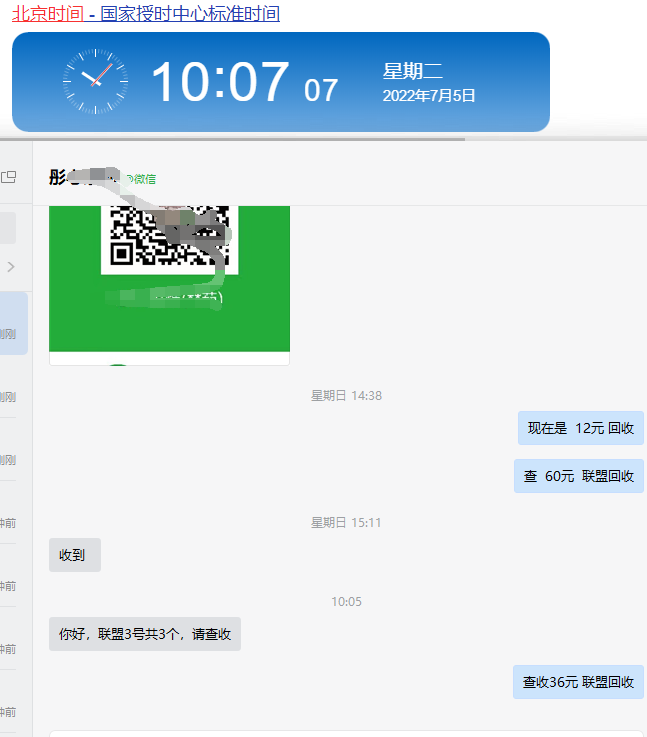The height and width of the screenshot is (737, 647).
Task: Click the sidebar search box
Action: (8, 228)
